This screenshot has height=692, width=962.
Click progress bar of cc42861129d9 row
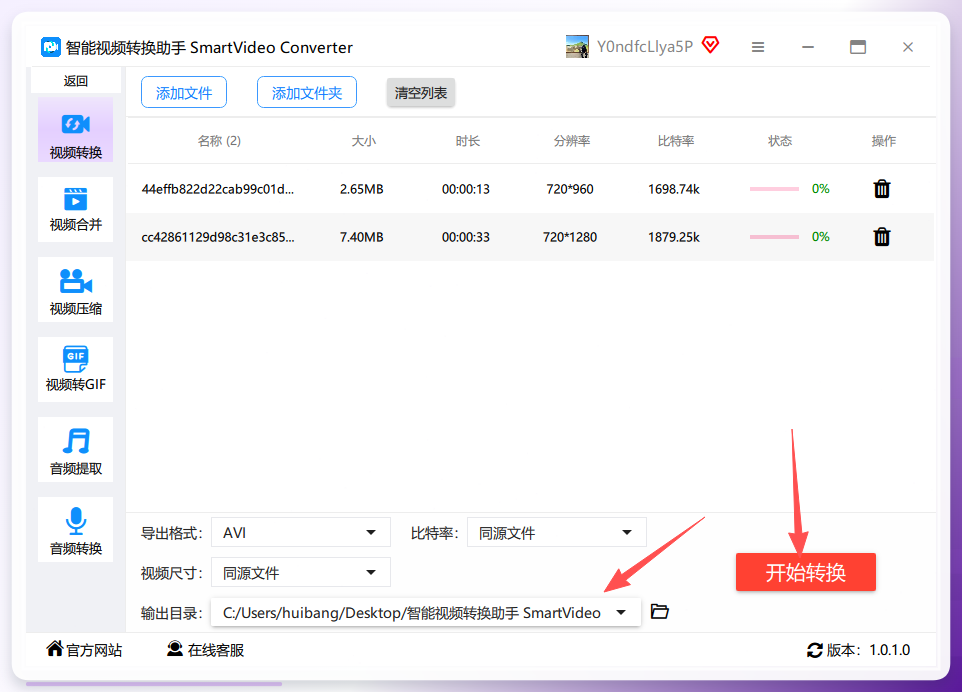(774, 237)
